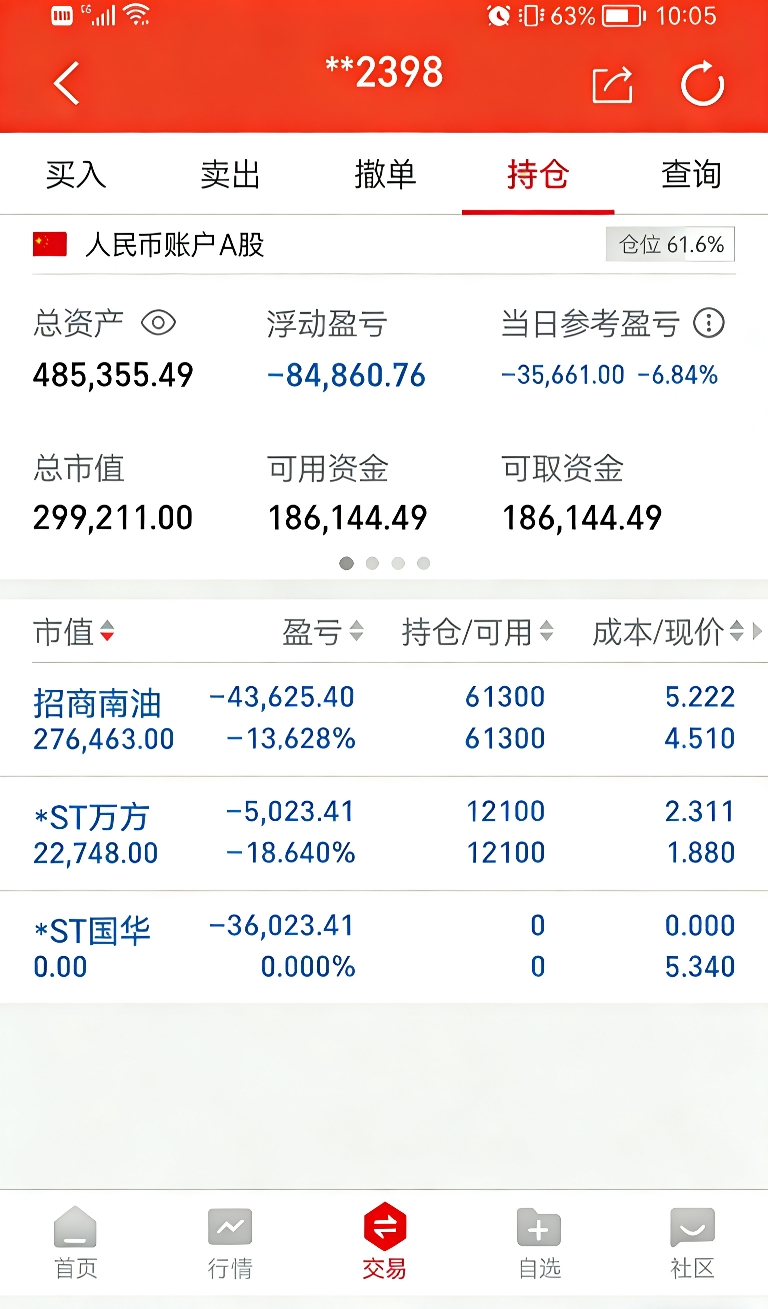The height and width of the screenshot is (1309, 768).
Task: Refresh holdings with the circular arrow icon
Action: [x=702, y=83]
